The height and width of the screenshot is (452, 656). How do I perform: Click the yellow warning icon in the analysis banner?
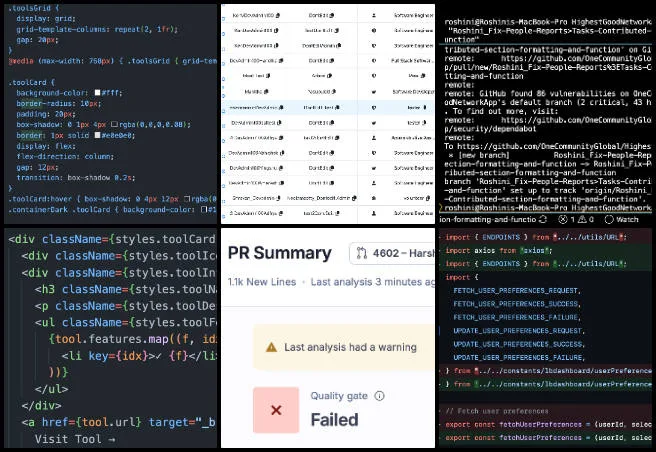coord(272,347)
